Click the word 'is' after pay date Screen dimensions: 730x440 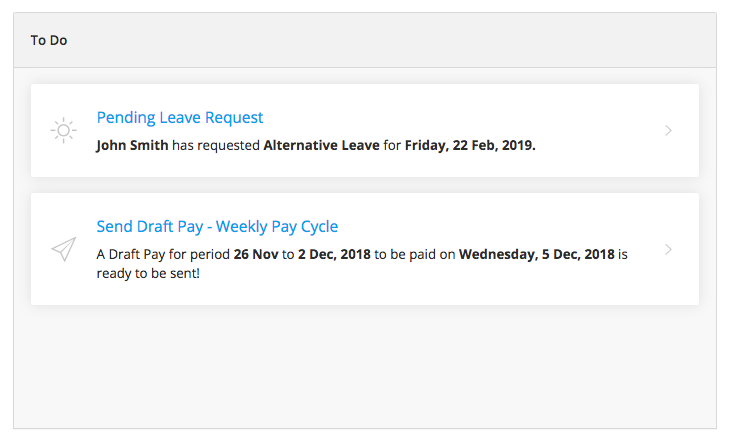click(x=623, y=254)
